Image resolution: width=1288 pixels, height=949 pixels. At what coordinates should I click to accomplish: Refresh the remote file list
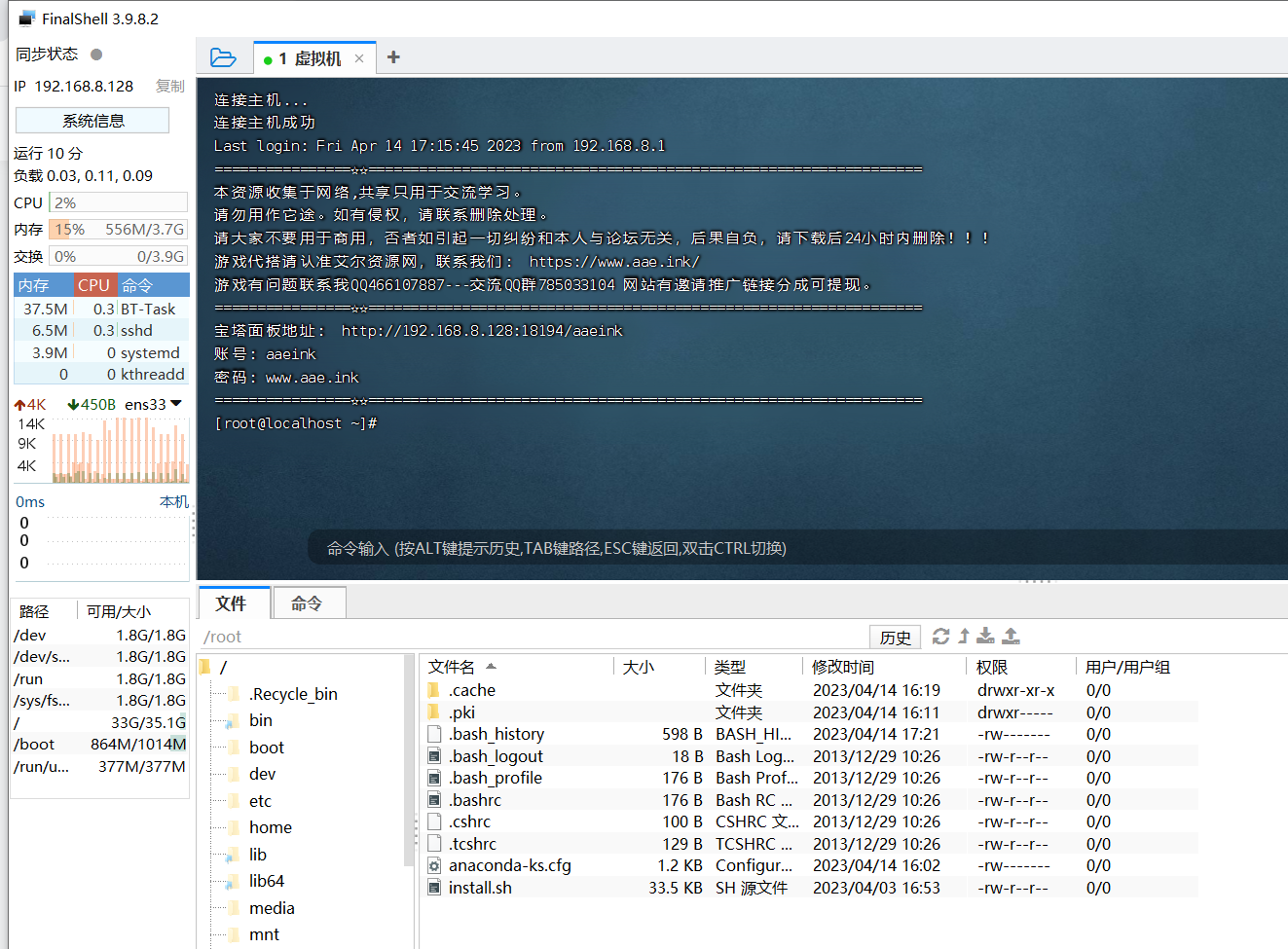click(940, 637)
